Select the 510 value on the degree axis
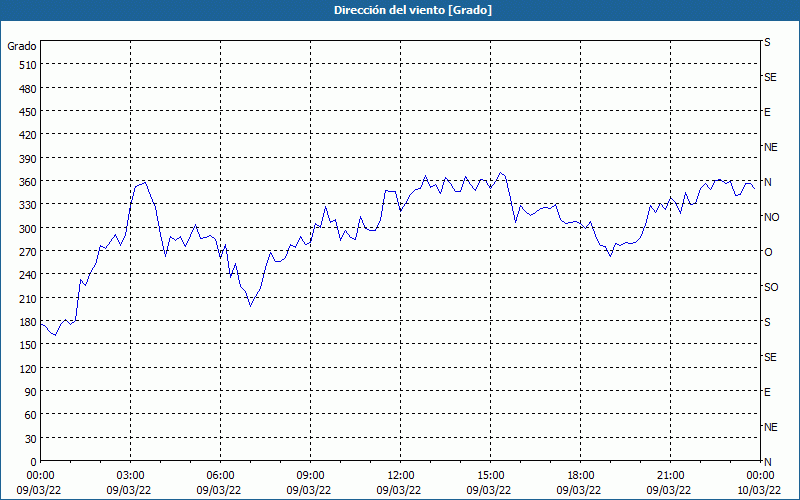 point(28,65)
